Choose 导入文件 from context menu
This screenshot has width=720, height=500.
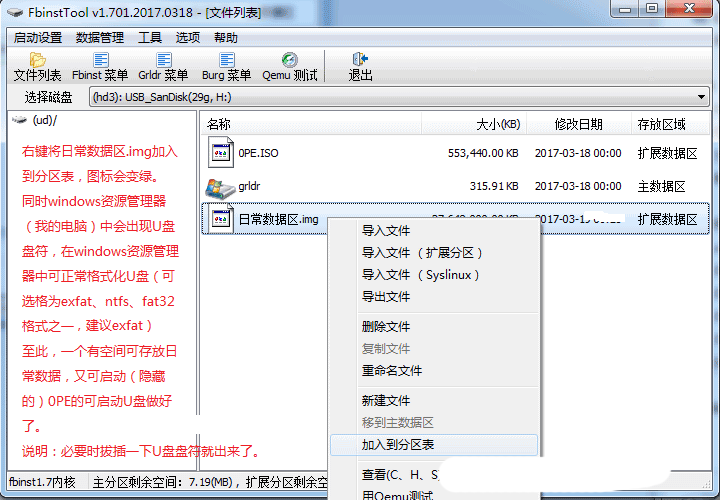434,230
